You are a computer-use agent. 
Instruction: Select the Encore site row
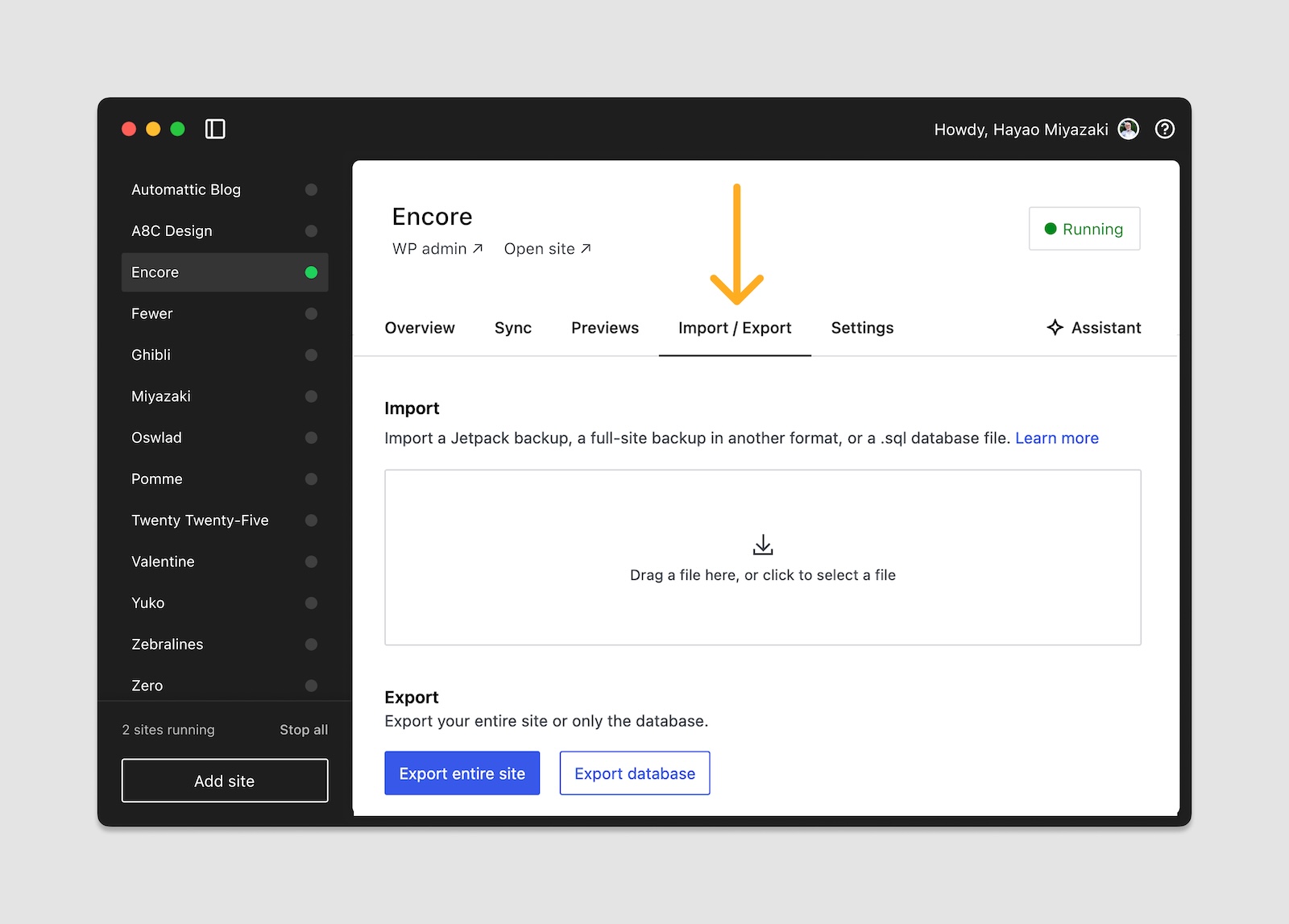point(225,272)
